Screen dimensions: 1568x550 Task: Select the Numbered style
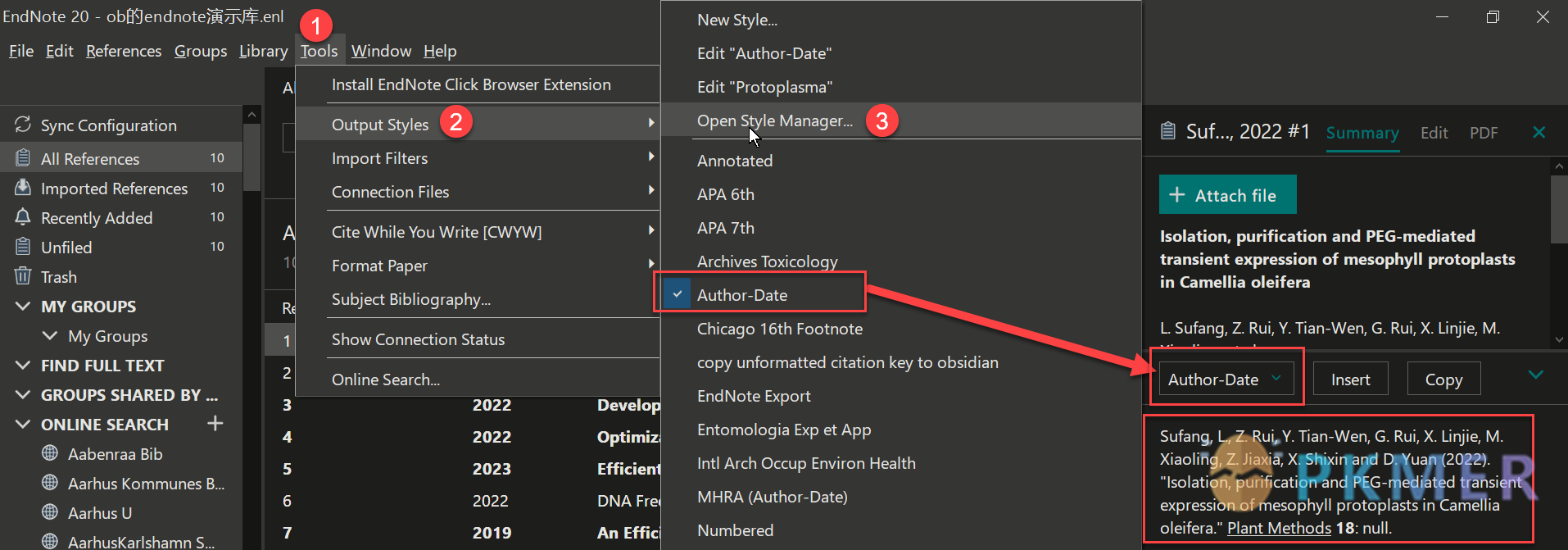(900, 530)
